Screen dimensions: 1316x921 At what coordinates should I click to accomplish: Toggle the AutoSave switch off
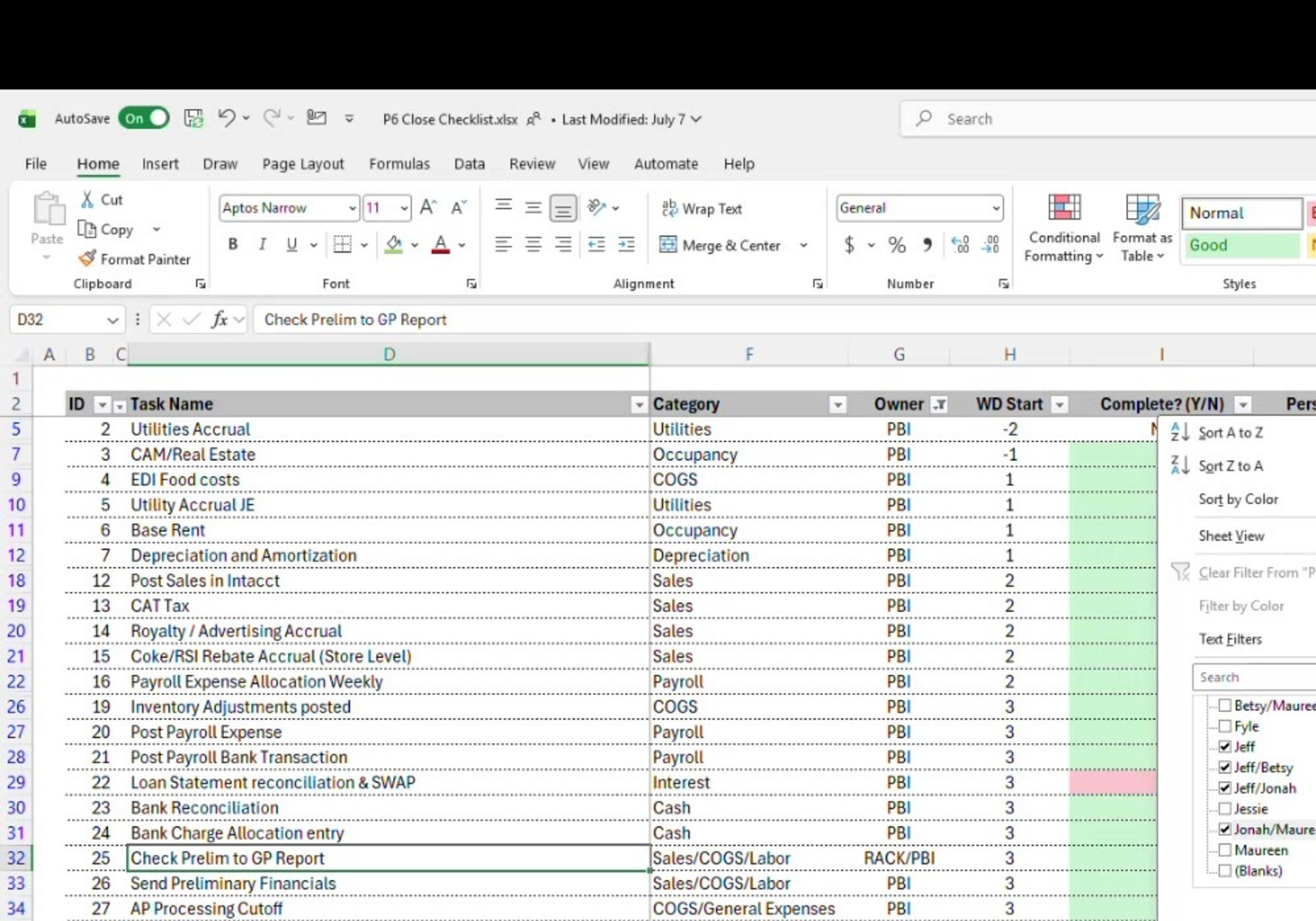point(144,118)
